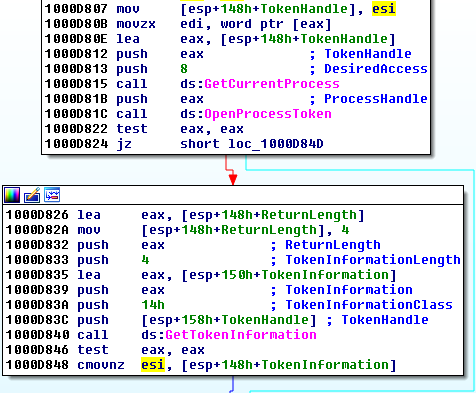
Task: Click the '; TokenHandle' comment at 1000D83C
Action: [377, 320]
